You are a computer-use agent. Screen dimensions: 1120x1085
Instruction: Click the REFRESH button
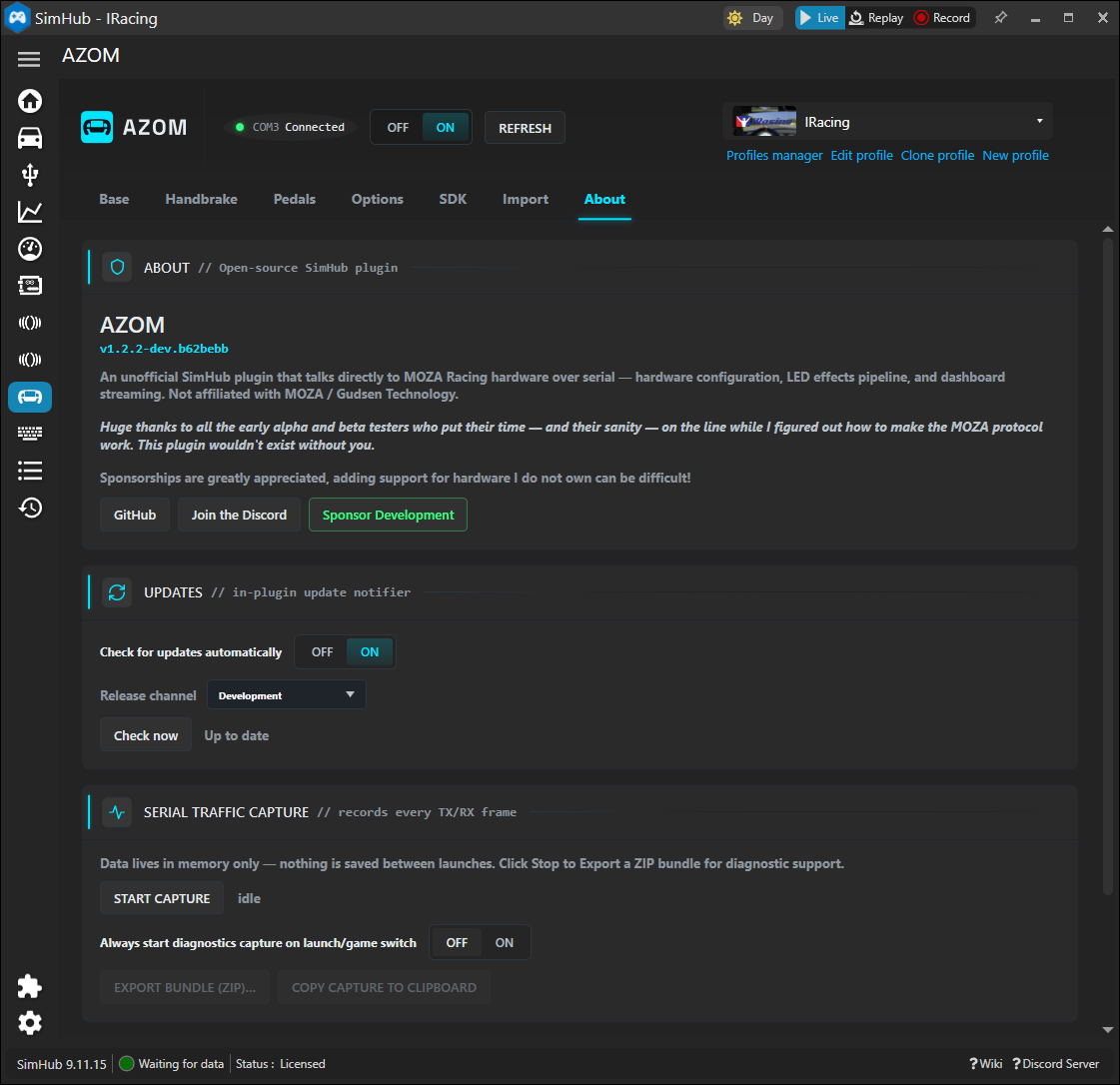(x=525, y=128)
